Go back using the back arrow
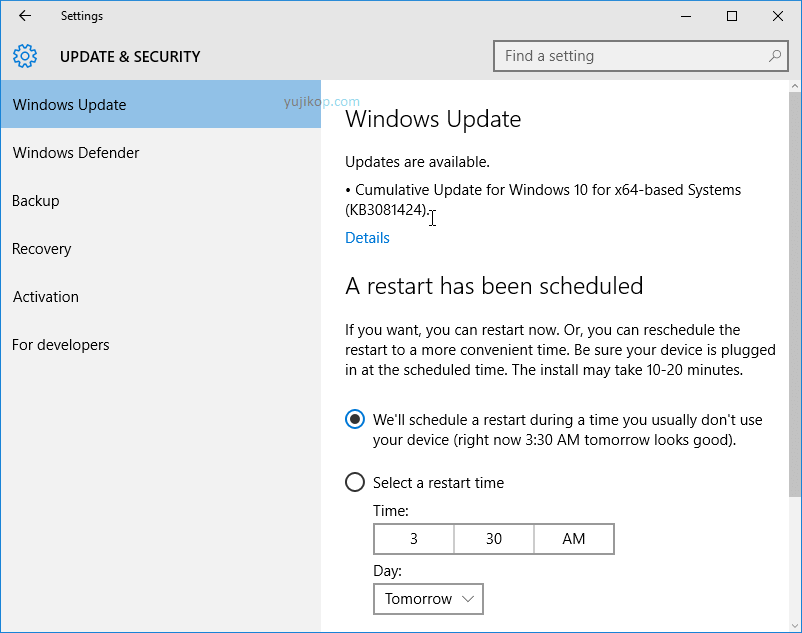Image resolution: width=802 pixels, height=633 pixels. pos(25,16)
